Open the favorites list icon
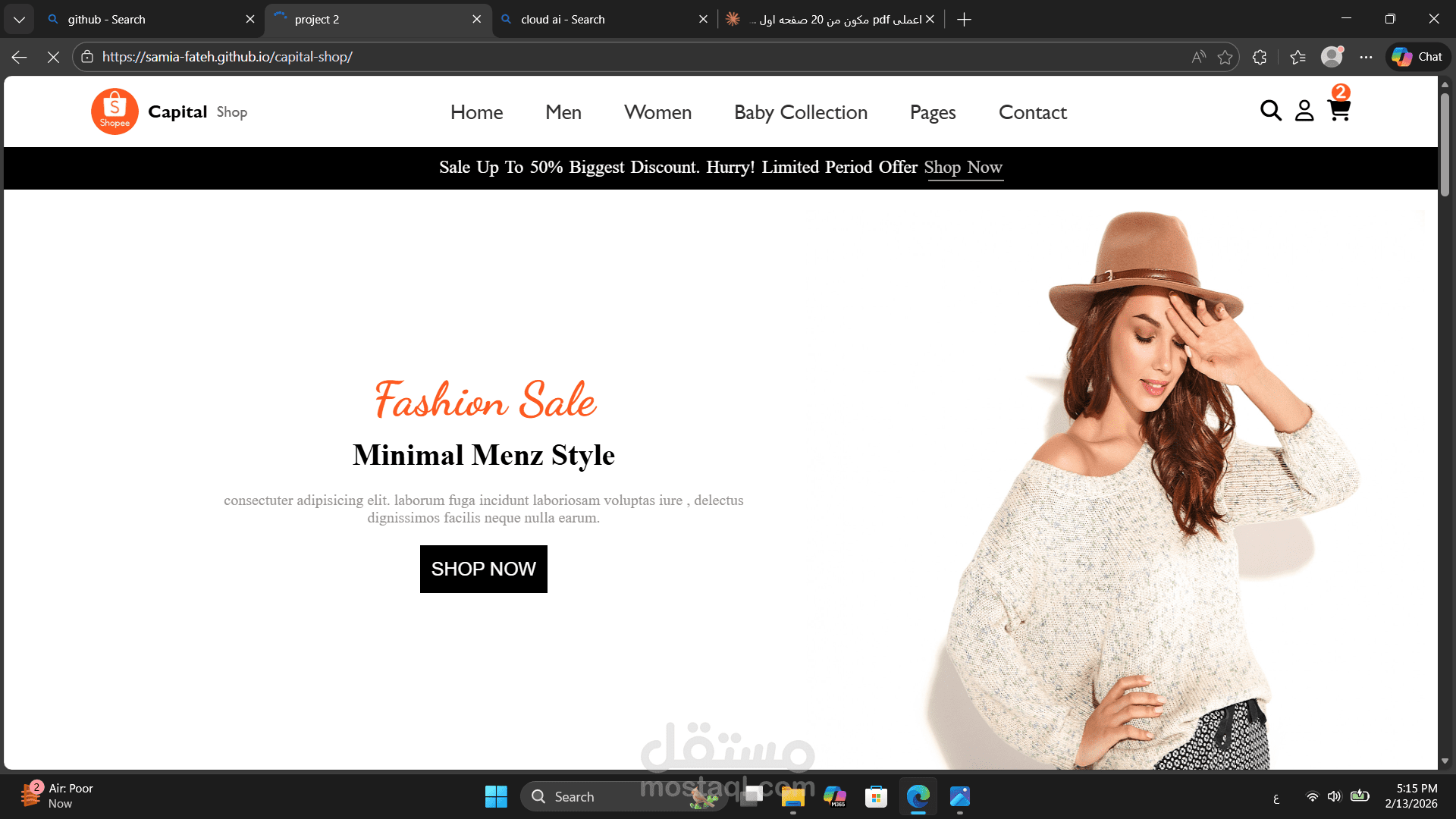Viewport: 1456px width, 819px height. (x=1298, y=57)
